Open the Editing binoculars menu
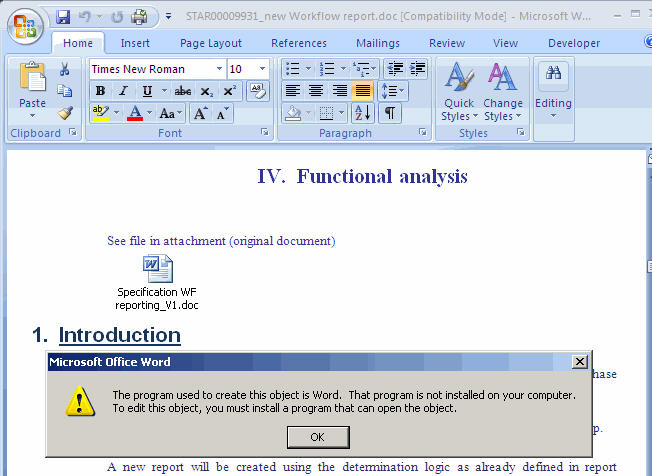 [x=553, y=91]
